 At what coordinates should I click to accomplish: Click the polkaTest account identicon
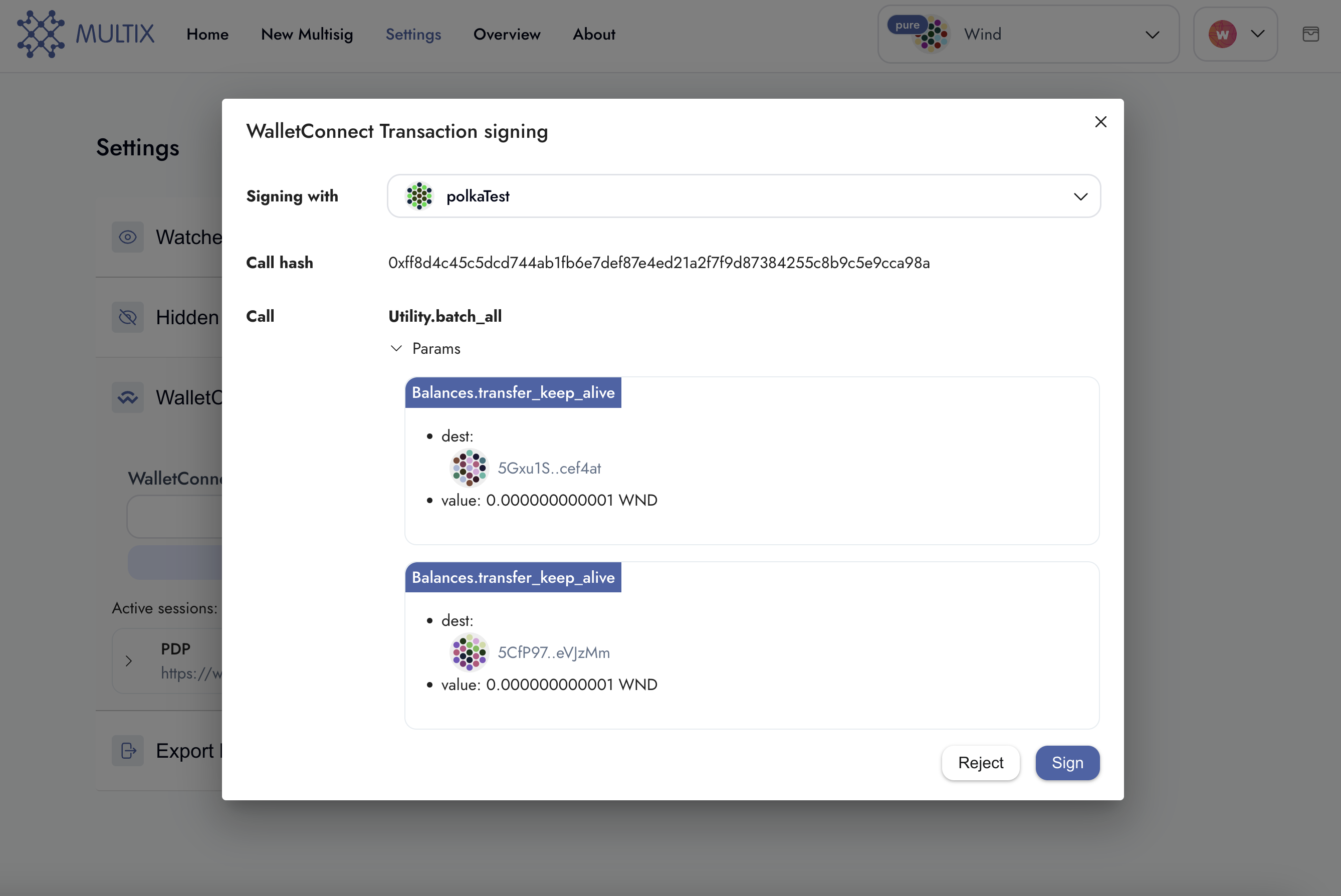tap(419, 196)
